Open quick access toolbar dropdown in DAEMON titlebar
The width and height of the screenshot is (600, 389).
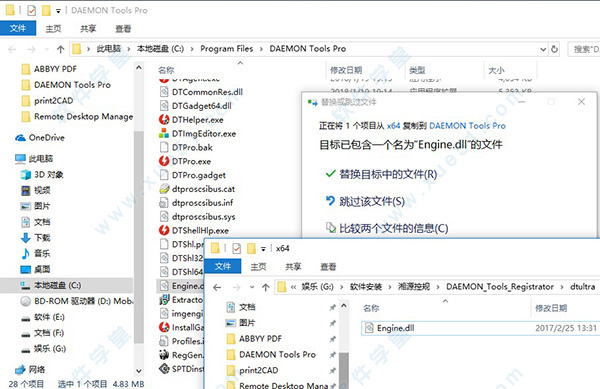pyautogui.click(x=58, y=11)
